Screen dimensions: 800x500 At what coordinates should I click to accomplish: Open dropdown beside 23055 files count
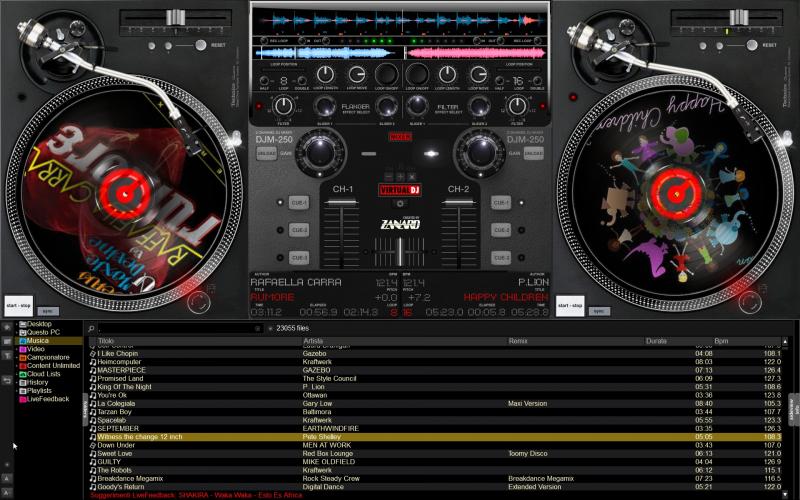tap(270, 329)
